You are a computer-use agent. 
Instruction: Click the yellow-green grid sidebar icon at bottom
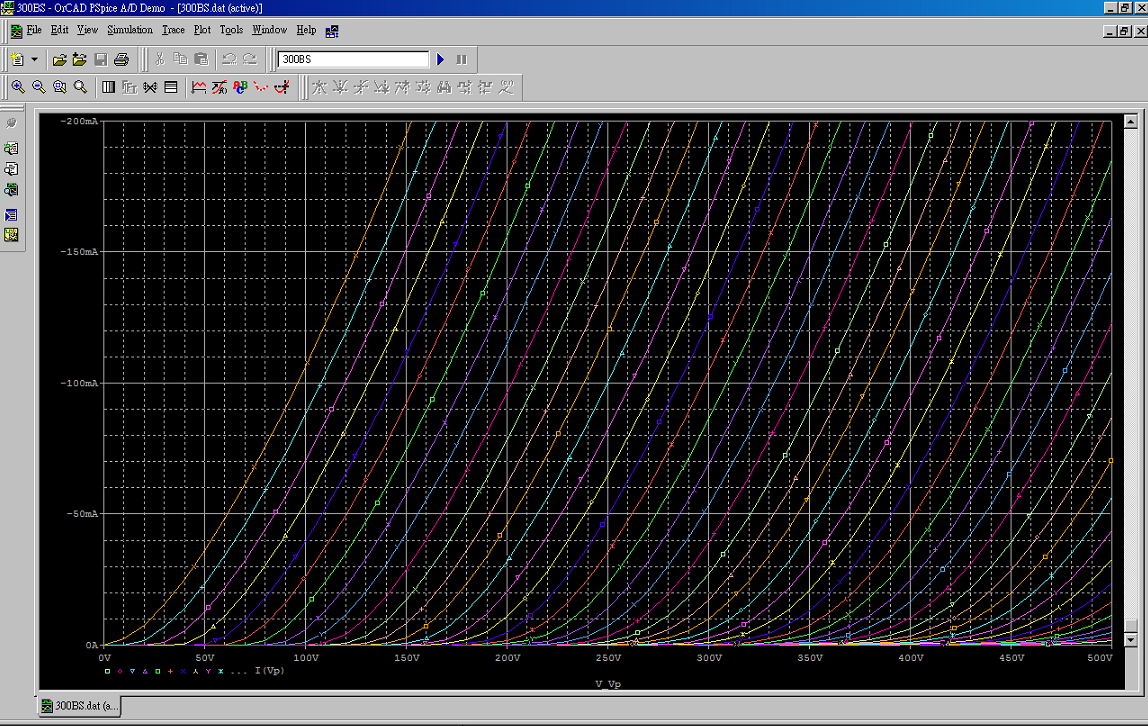11,235
